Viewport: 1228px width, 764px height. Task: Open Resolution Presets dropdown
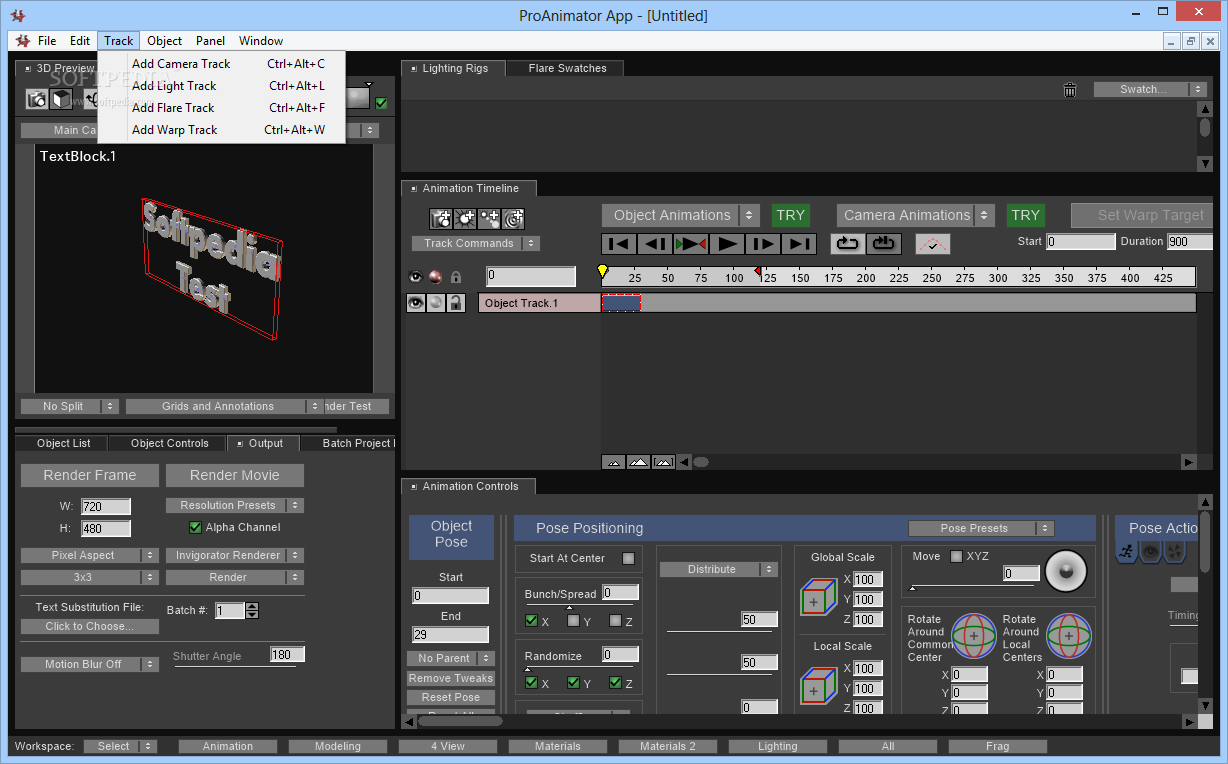click(x=235, y=505)
